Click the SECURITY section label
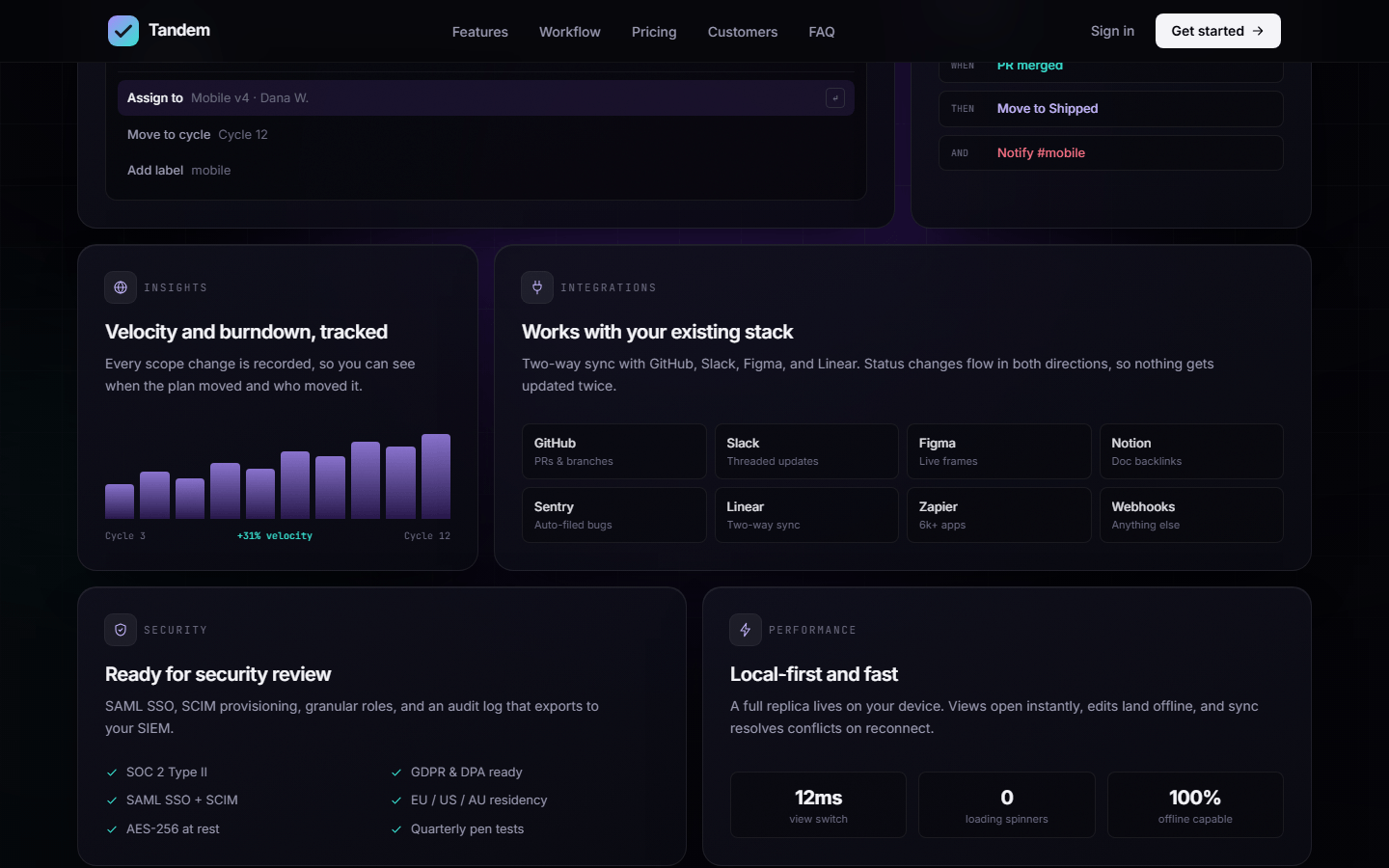Image resolution: width=1389 pixels, height=868 pixels. tap(176, 630)
